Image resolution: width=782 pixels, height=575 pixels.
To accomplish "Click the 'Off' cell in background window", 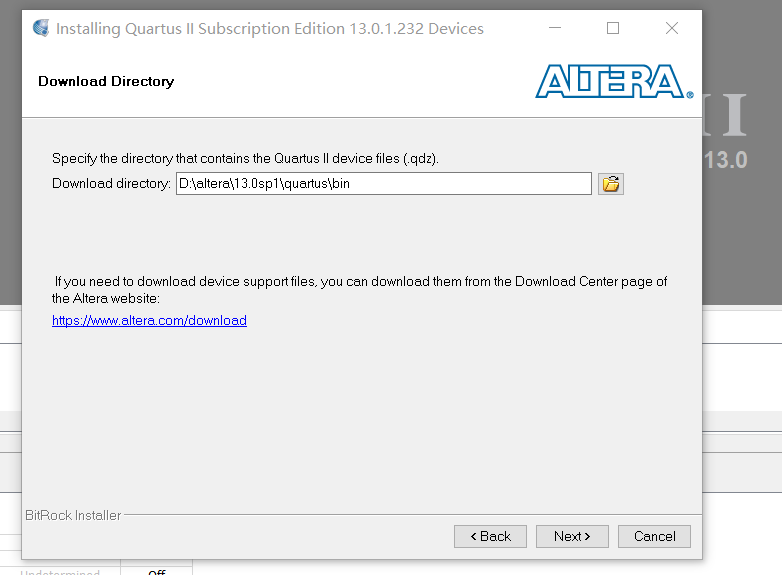I will [157, 572].
